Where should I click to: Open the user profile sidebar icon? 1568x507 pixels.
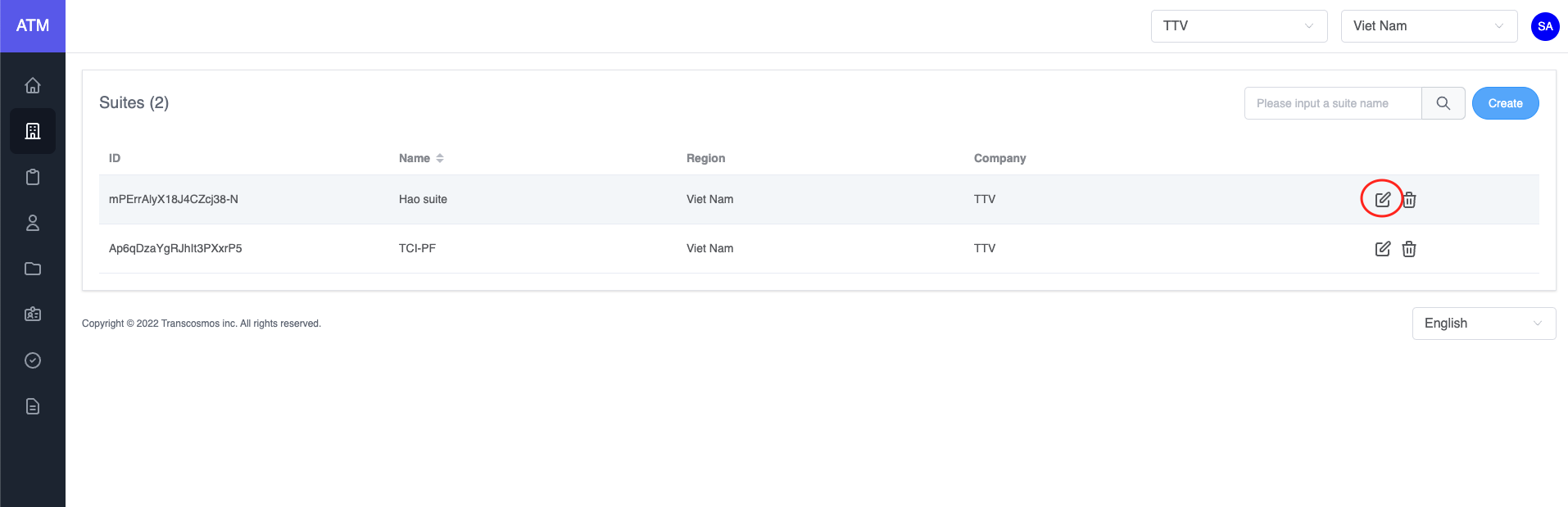[x=33, y=223]
